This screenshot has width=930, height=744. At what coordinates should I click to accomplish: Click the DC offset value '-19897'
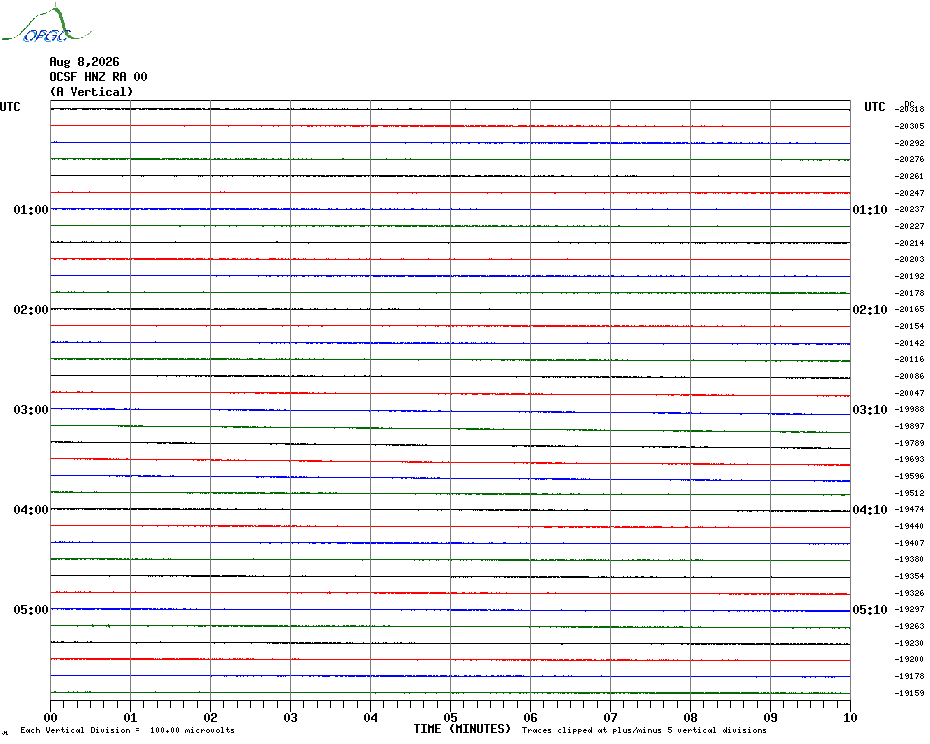coord(909,427)
